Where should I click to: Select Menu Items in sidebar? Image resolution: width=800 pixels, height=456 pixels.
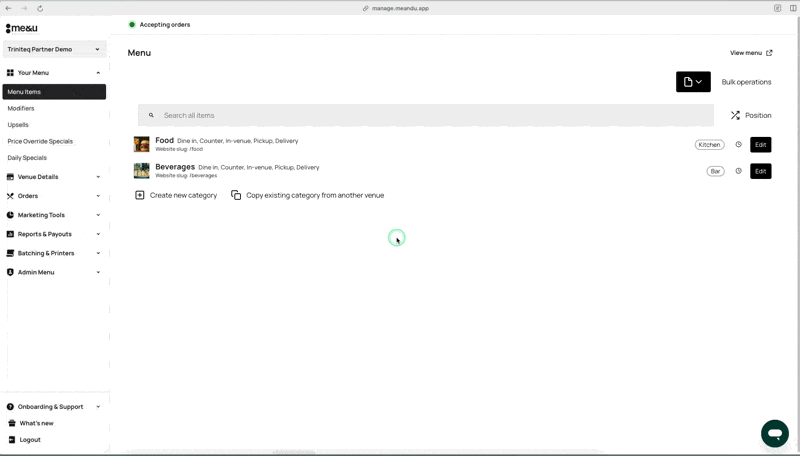pyautogui.click(x=54, y=92)
